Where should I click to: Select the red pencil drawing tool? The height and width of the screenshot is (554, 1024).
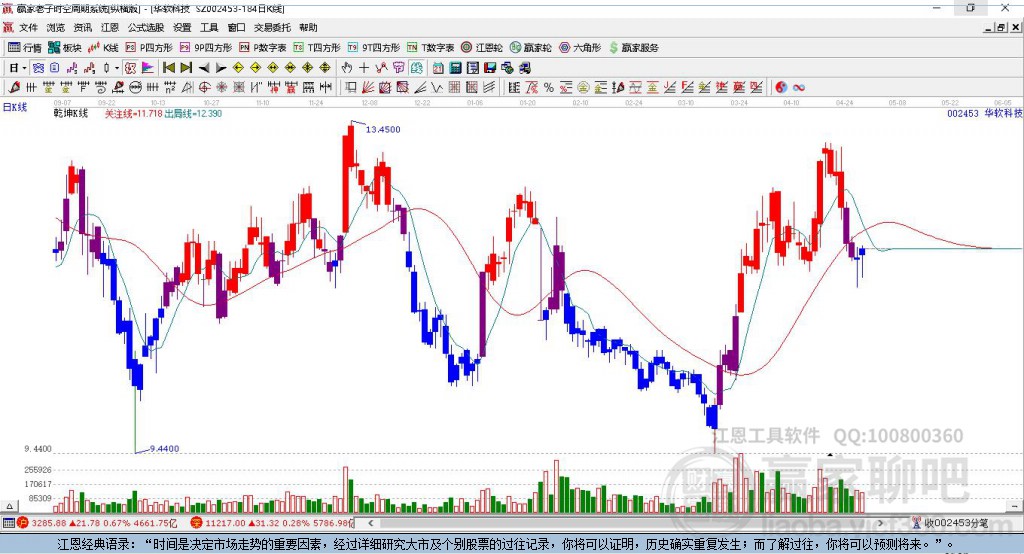[x=14, y=88]
